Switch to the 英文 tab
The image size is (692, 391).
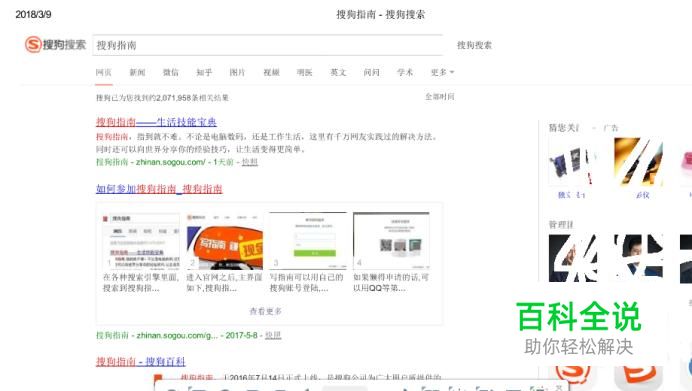coord(338,72)
